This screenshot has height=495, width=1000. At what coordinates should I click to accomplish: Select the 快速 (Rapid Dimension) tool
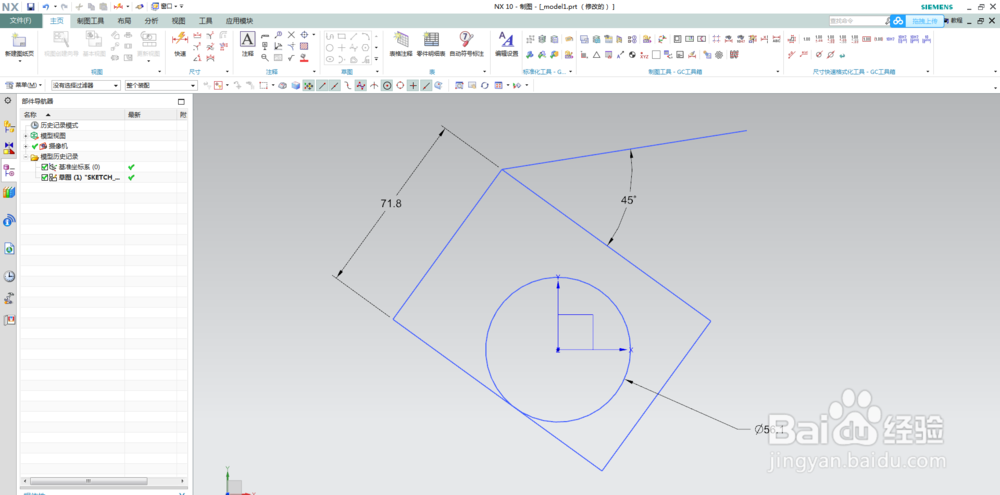[x=180, y=45]
